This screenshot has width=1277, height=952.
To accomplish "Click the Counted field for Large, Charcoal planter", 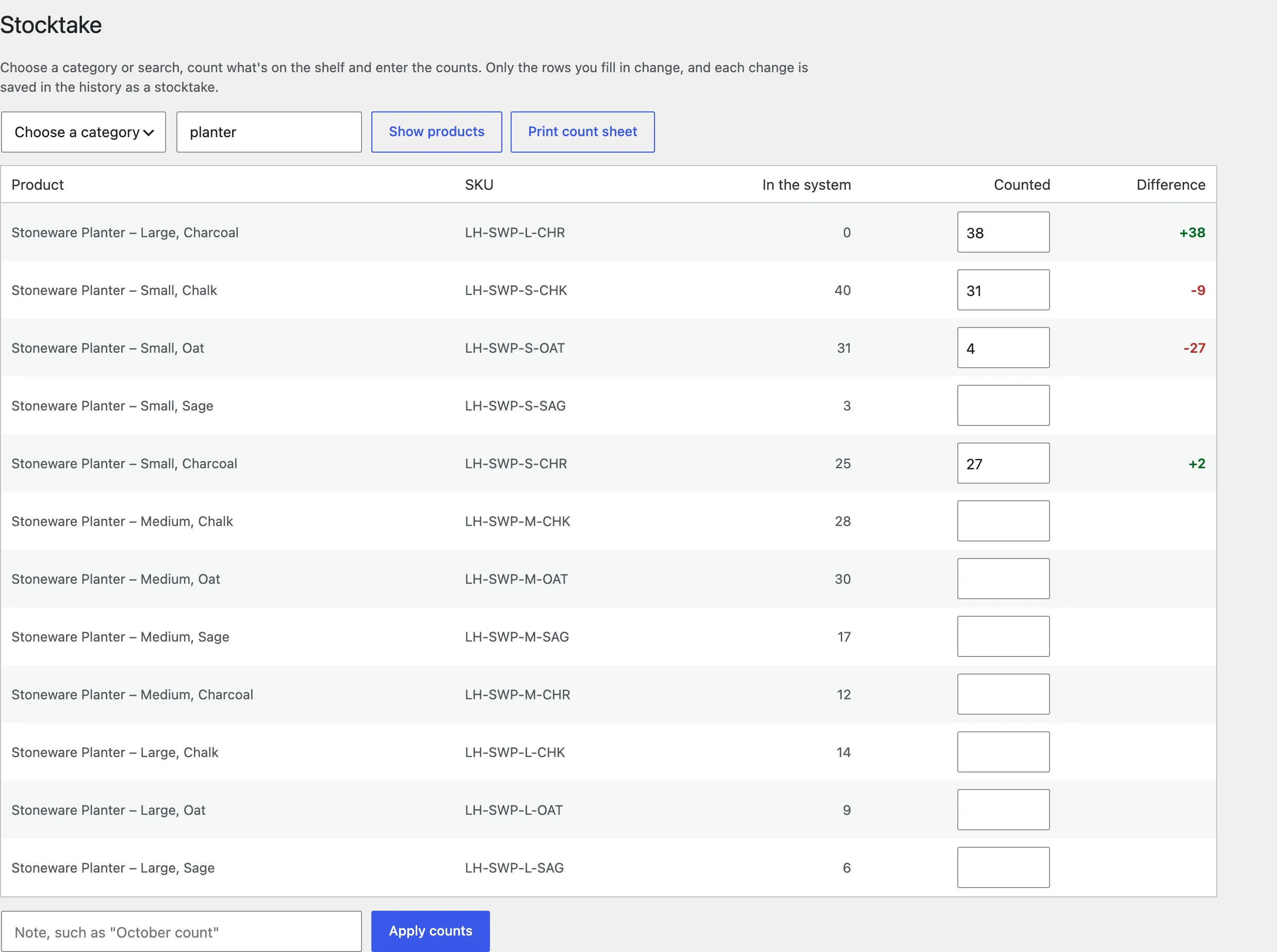I will (x=1003, y=232).
